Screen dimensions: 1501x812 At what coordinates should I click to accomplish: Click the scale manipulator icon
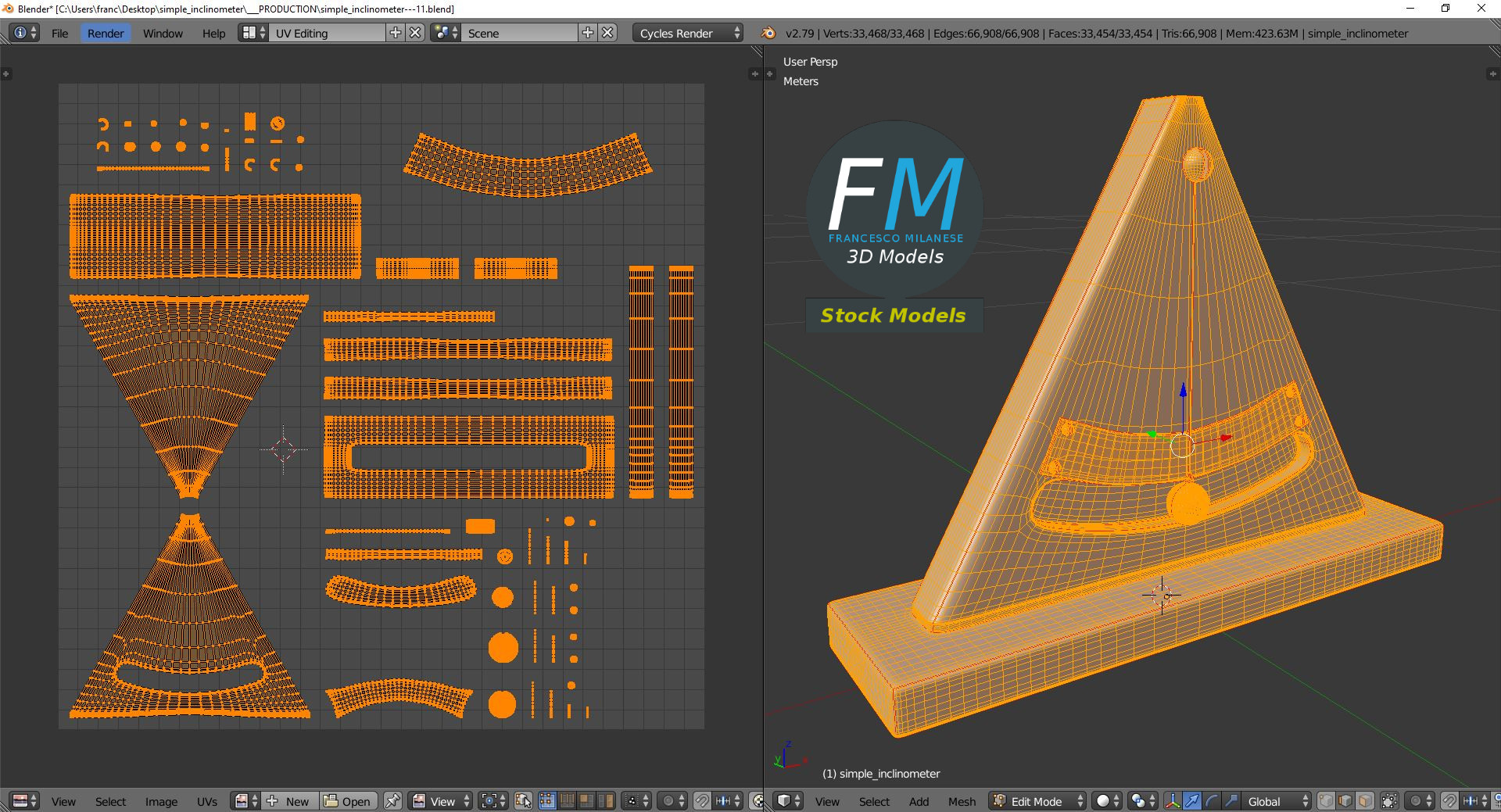click(1231, 801)
